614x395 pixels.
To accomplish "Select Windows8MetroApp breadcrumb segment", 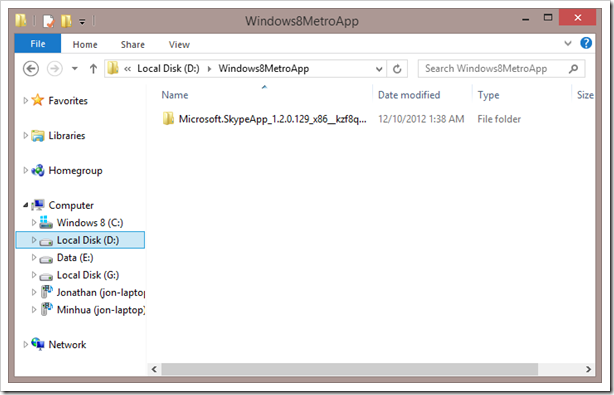I will pyautogui.click(x=264, y=69).
